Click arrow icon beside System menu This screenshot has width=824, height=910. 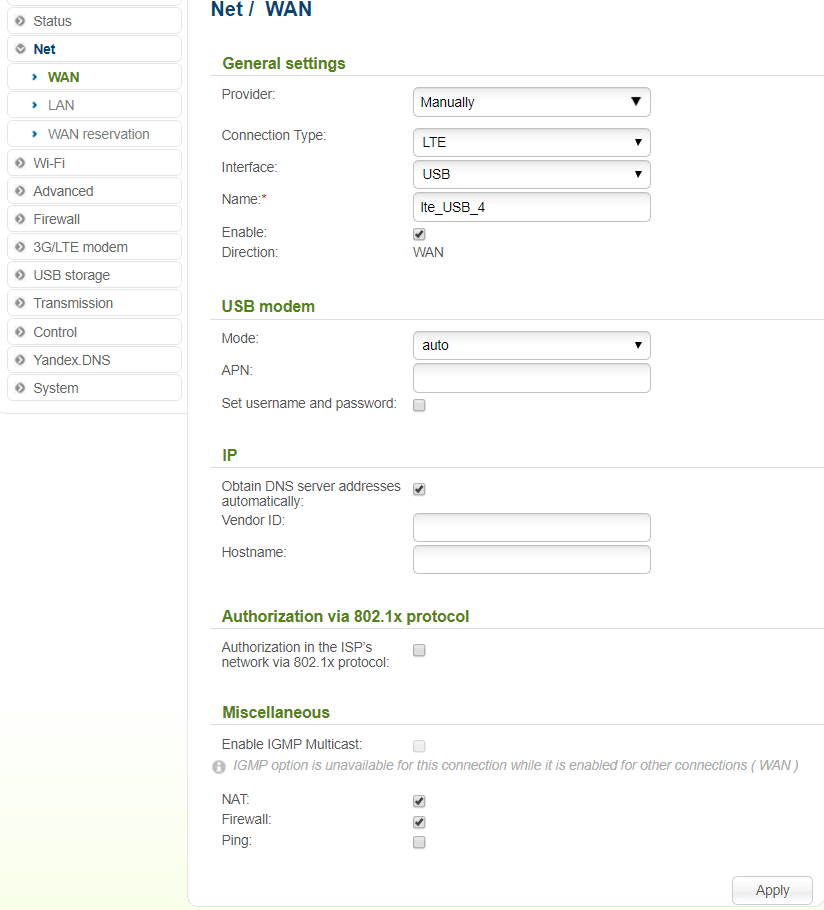coord(20,388)
